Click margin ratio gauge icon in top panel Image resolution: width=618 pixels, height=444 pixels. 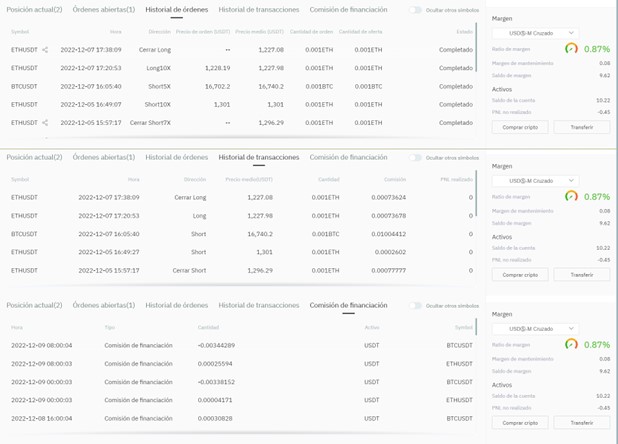point(571,48)
